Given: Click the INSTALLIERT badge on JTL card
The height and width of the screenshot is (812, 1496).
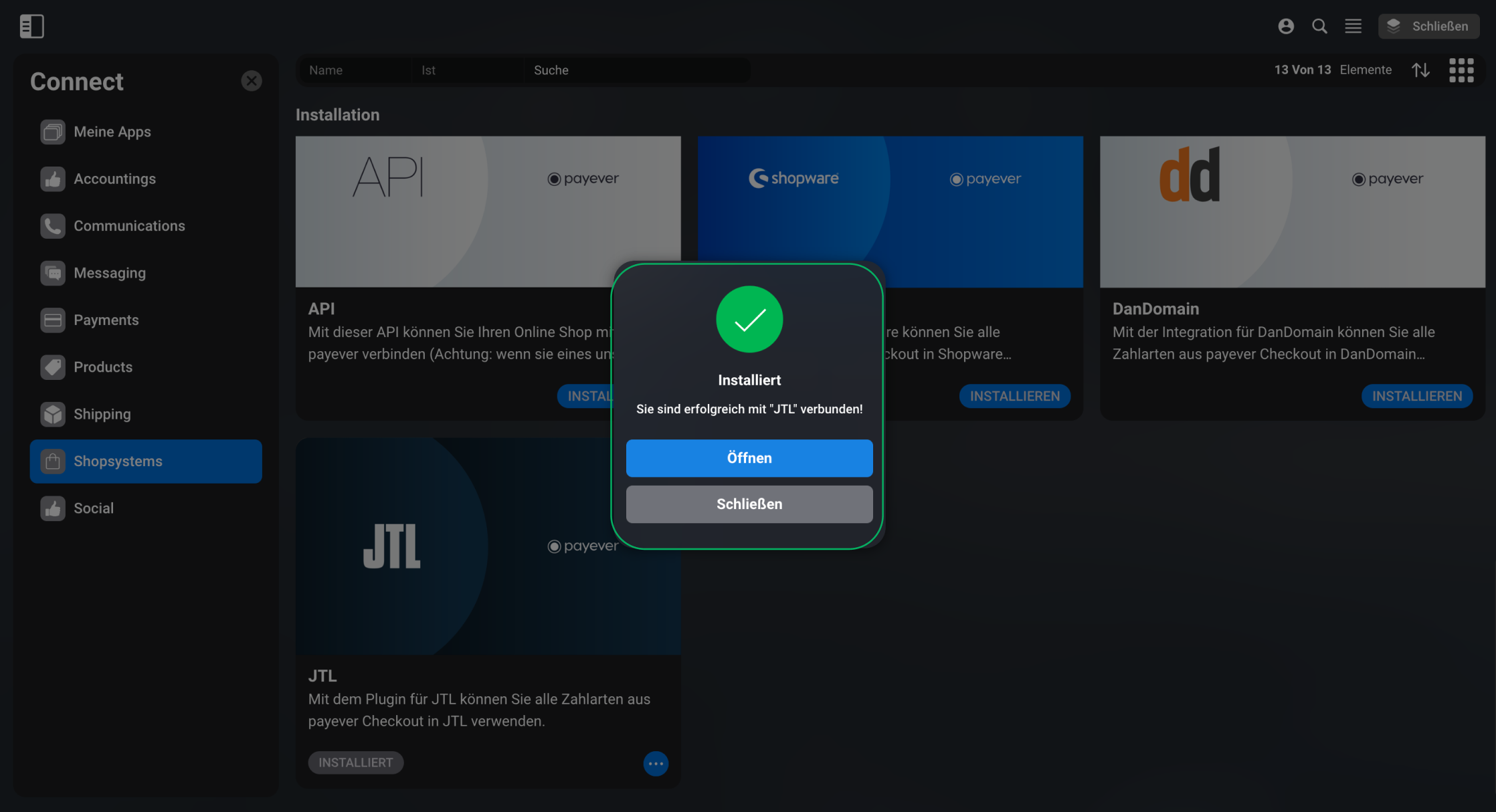Looking at the screenshot, I should [356, 763].
